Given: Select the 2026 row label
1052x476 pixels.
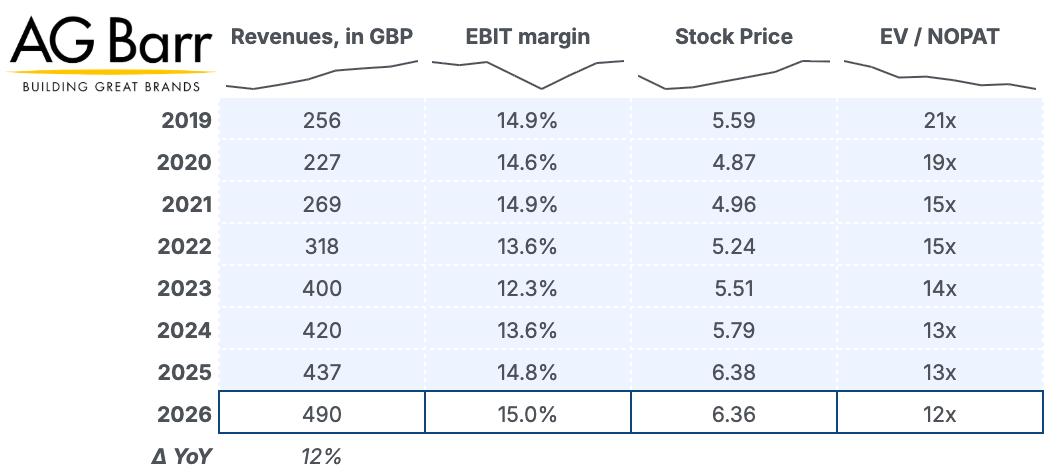Looking at the screenshot, I should click(x=185, y=414).
